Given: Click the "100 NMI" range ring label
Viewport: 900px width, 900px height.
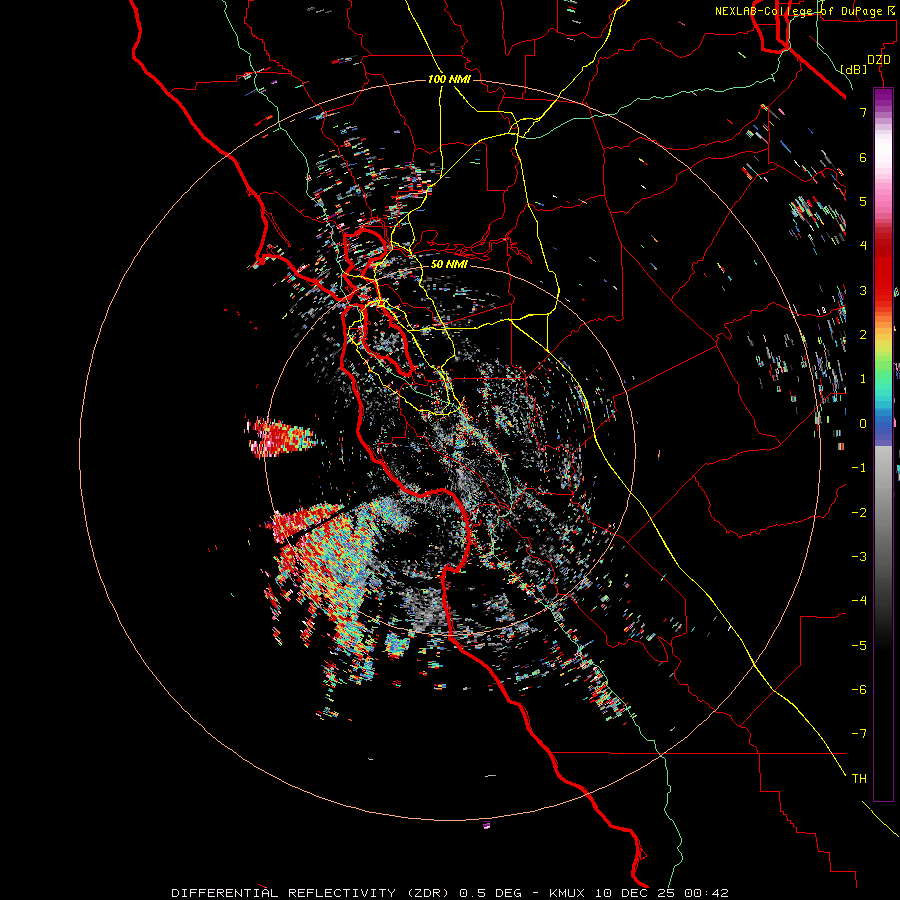Looking at the screenshot, I should [x=449, y=79].
